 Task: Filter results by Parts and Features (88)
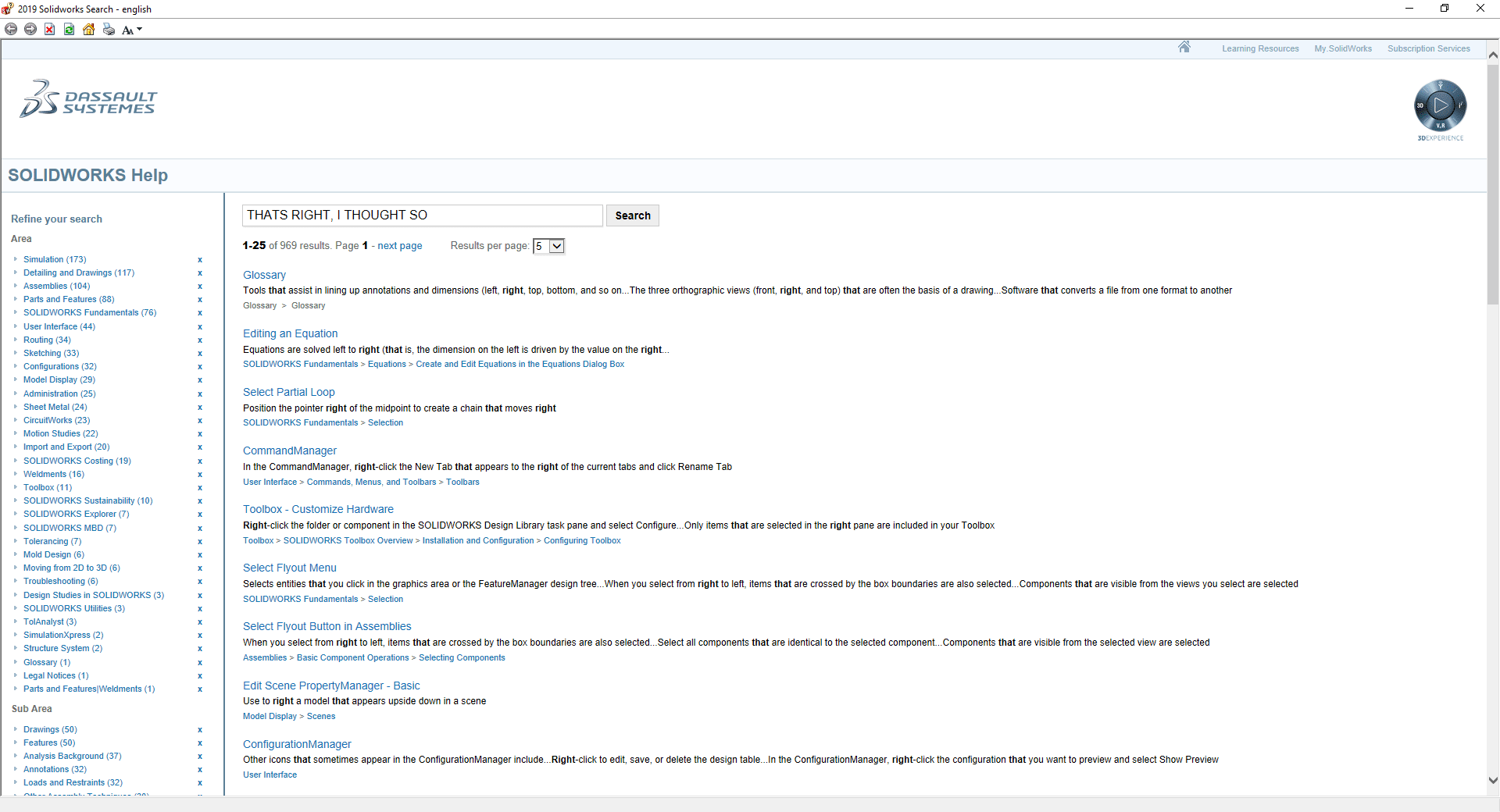pyautogui.click(x=69, y=299)
